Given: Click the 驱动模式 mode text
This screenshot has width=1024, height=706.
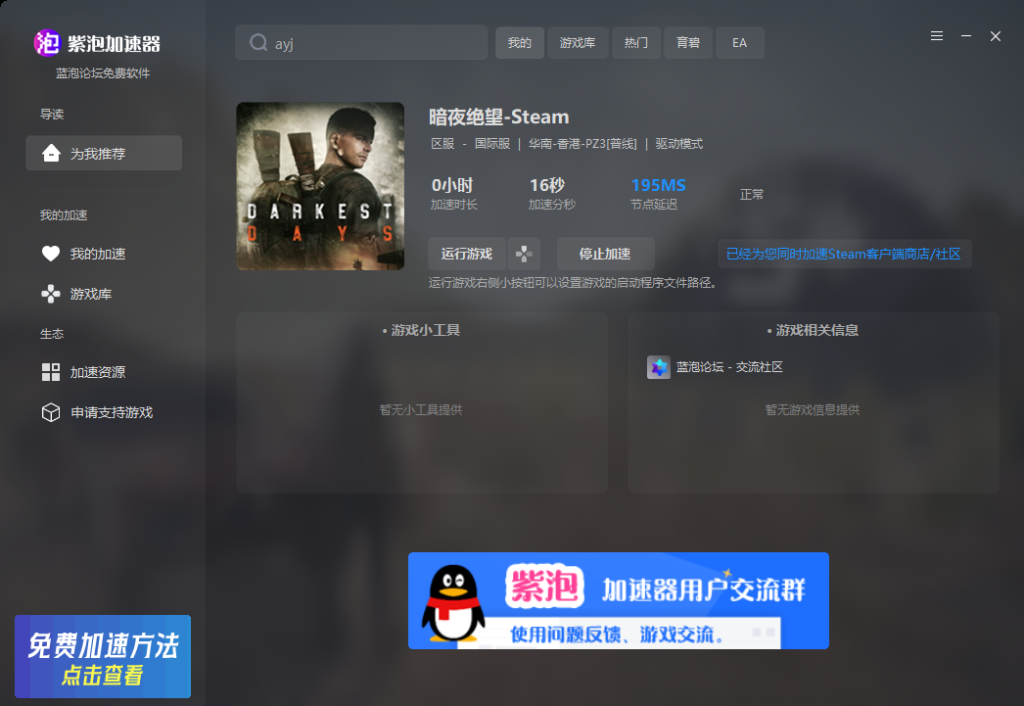Looking at the screenshot, I should coord(679,144).
